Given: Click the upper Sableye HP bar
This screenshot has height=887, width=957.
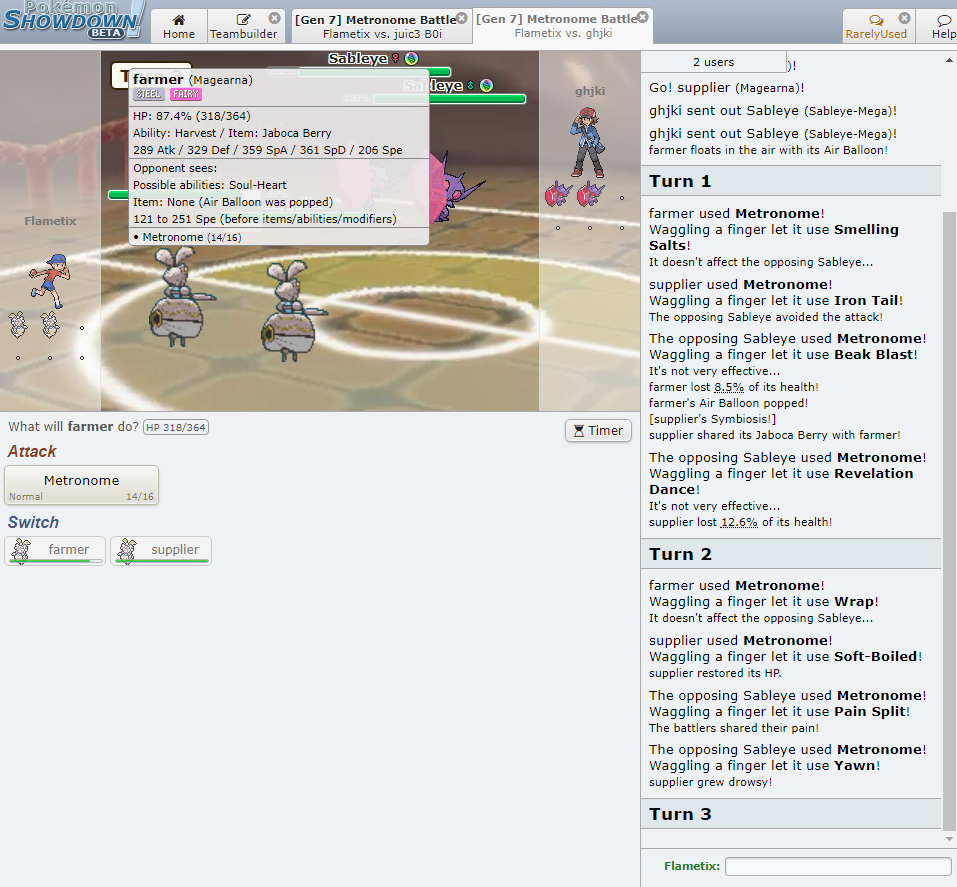Looking at the screenshot, I should click(374, 72).
